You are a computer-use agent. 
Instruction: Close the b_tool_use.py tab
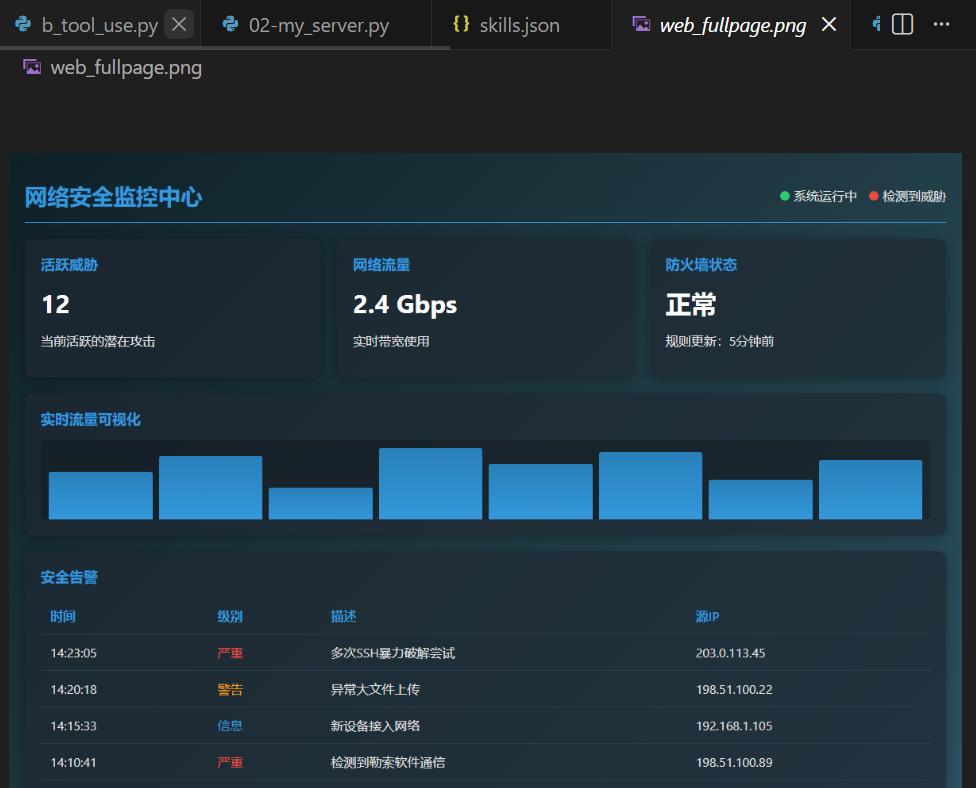[179, 25]
